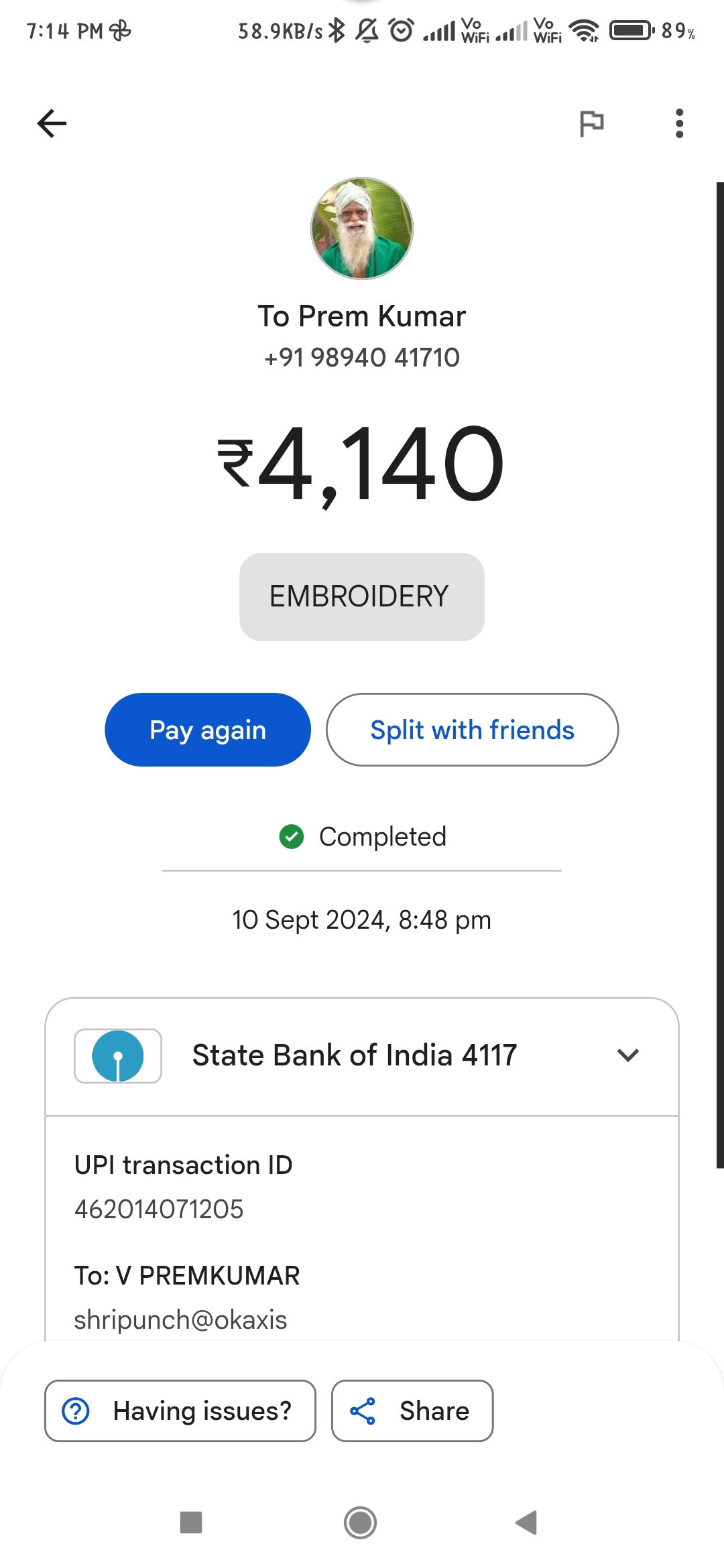The image size is (724, 1568).
Task: Tap the question mark help icon
Action: tap(76, 1411)
